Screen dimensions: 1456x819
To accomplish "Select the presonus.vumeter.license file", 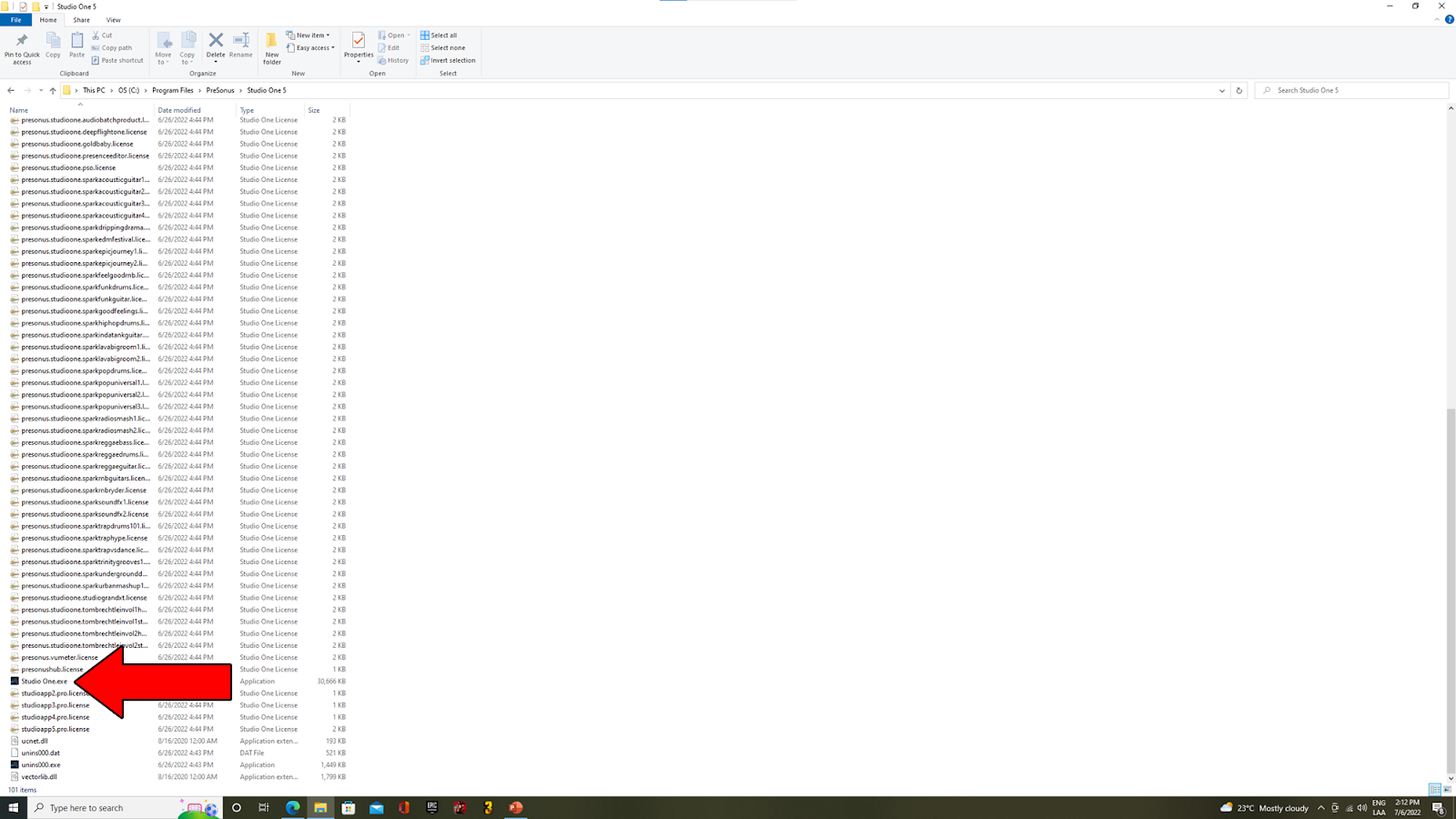I will pos(59,658).
